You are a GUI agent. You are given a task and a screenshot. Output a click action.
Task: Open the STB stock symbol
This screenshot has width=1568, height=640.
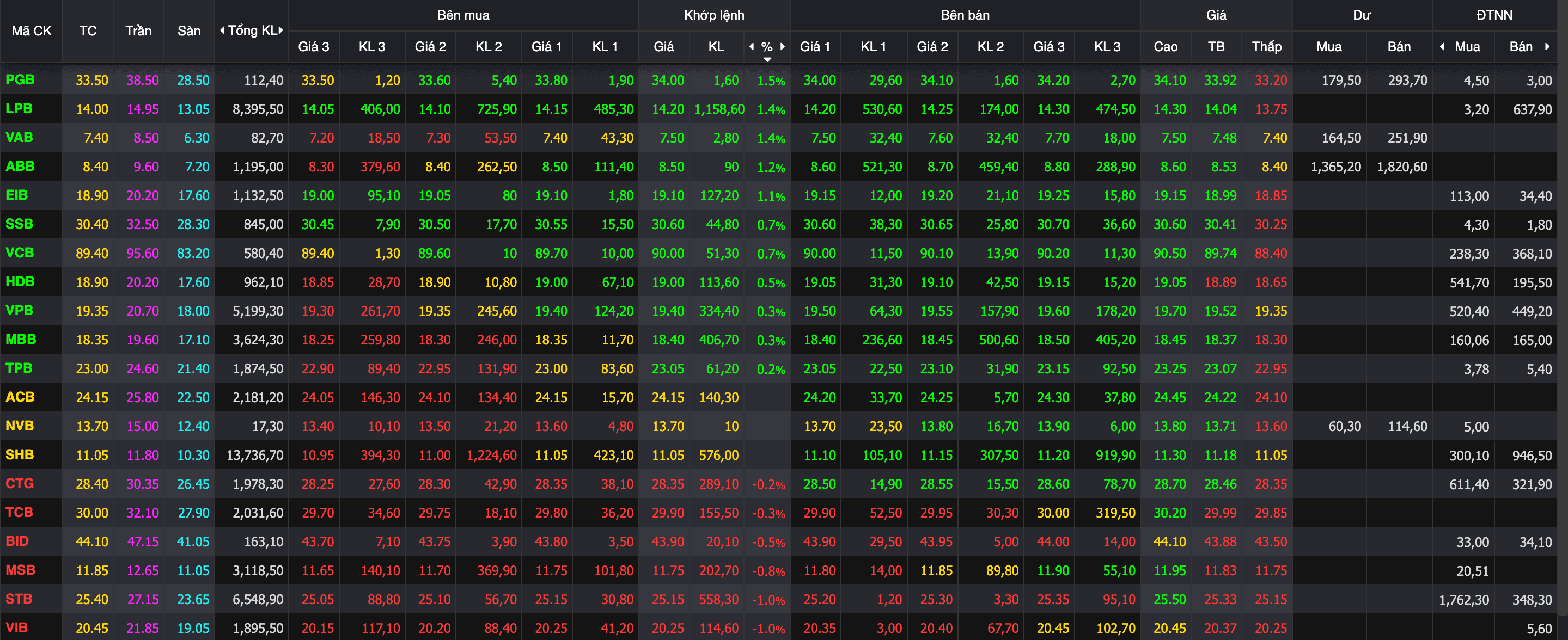pyautogui.click(x=19, y=599)
